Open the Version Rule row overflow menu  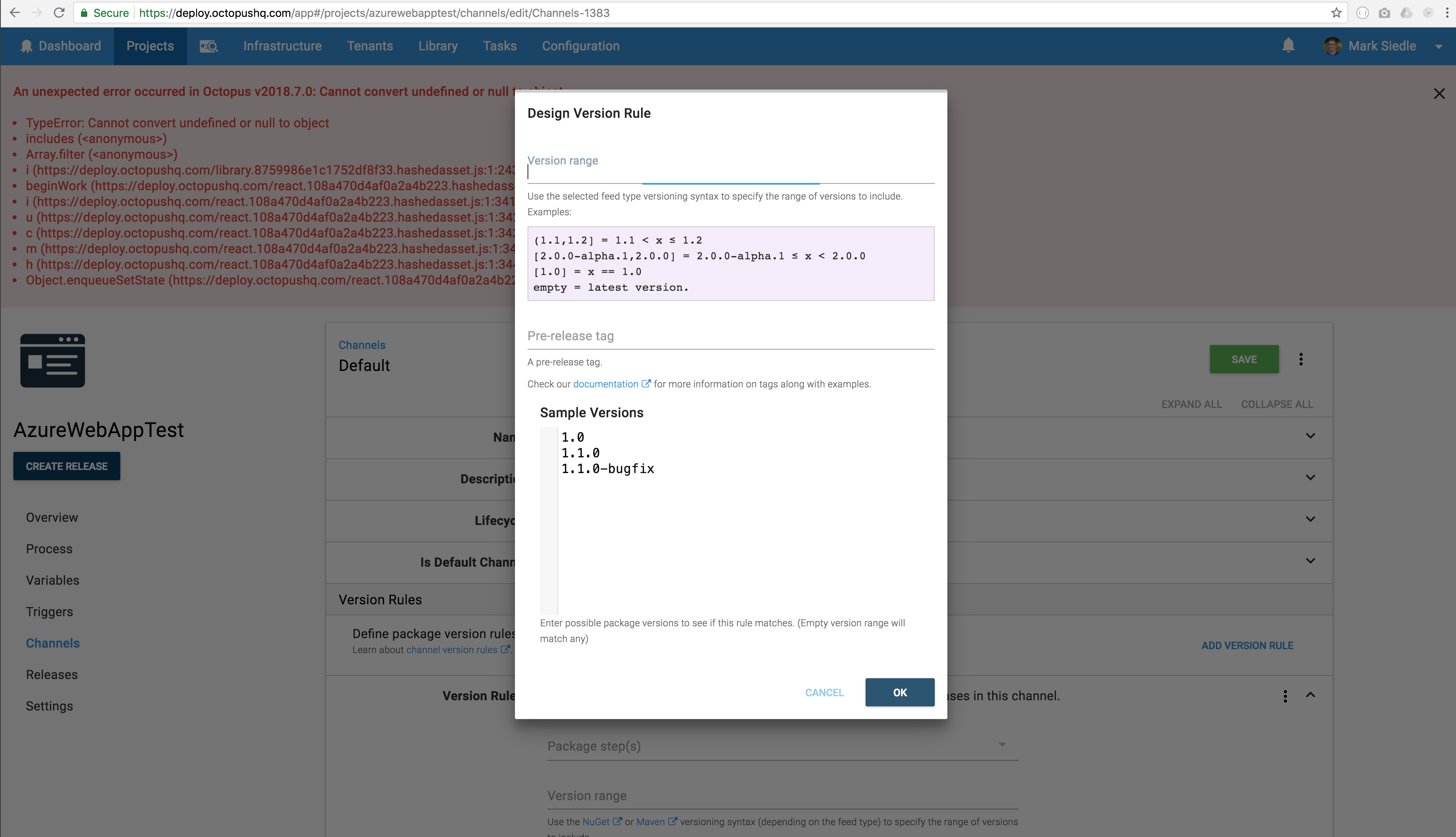tap(1285, 696)
